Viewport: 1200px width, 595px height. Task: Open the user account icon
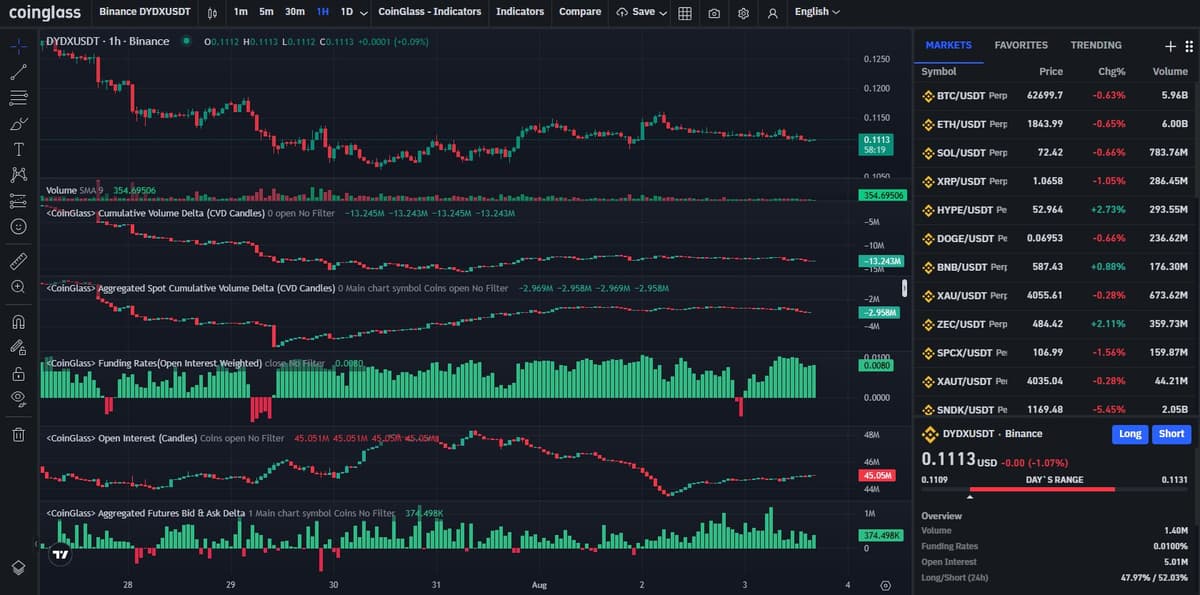coord(772,12)
